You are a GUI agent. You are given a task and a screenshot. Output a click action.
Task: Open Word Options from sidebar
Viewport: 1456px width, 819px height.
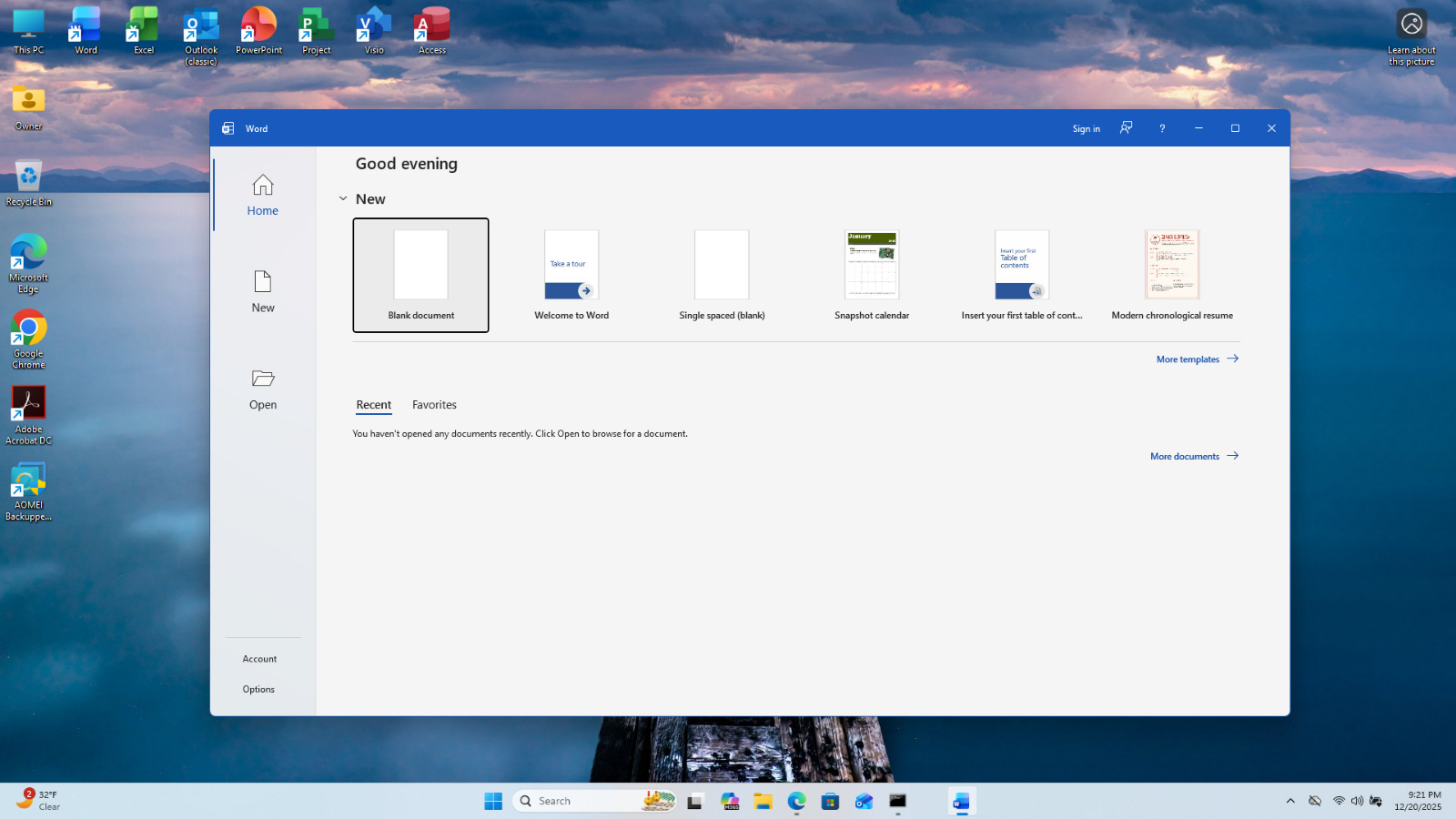[258, 689]
